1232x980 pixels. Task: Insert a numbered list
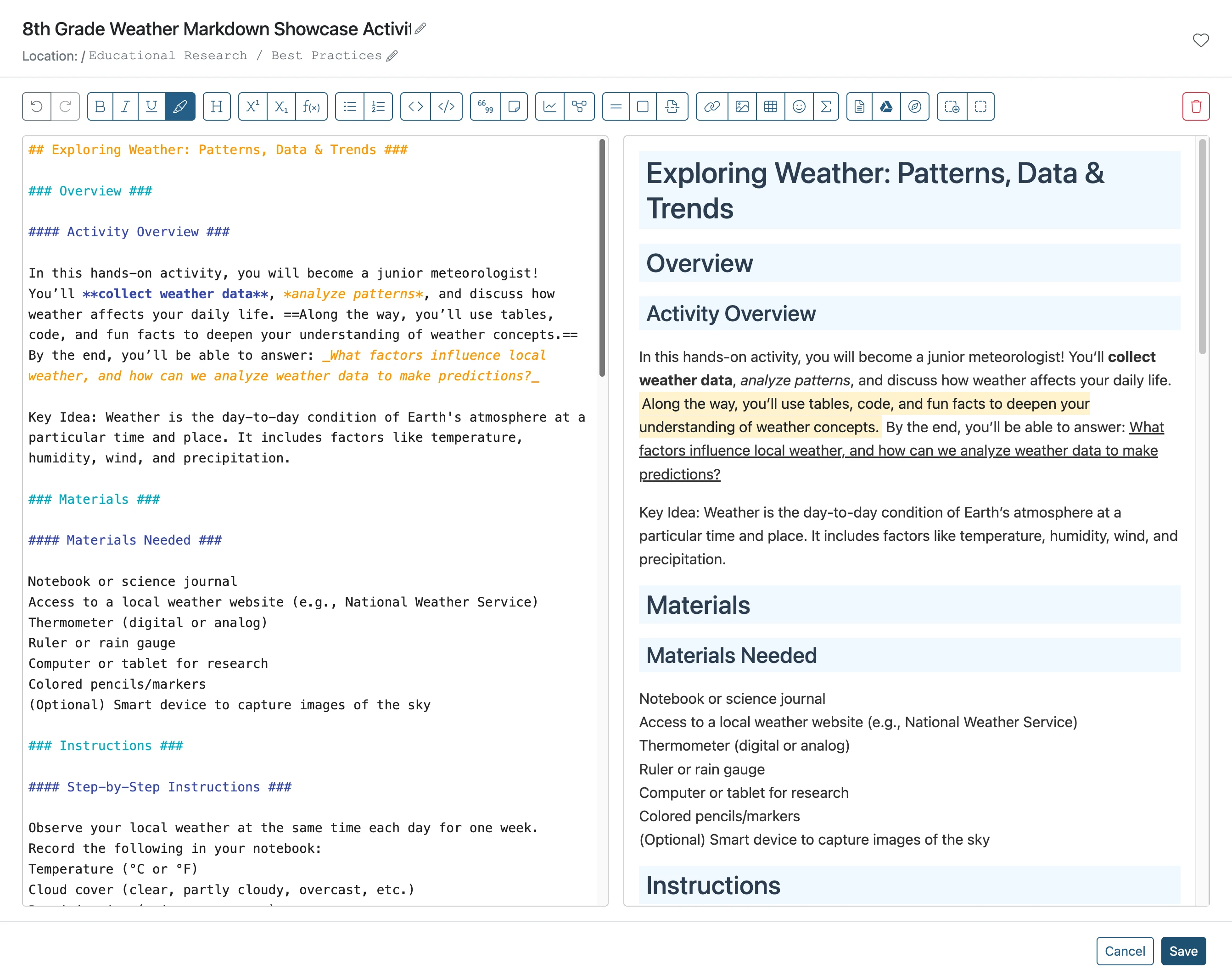click(378, 106)
